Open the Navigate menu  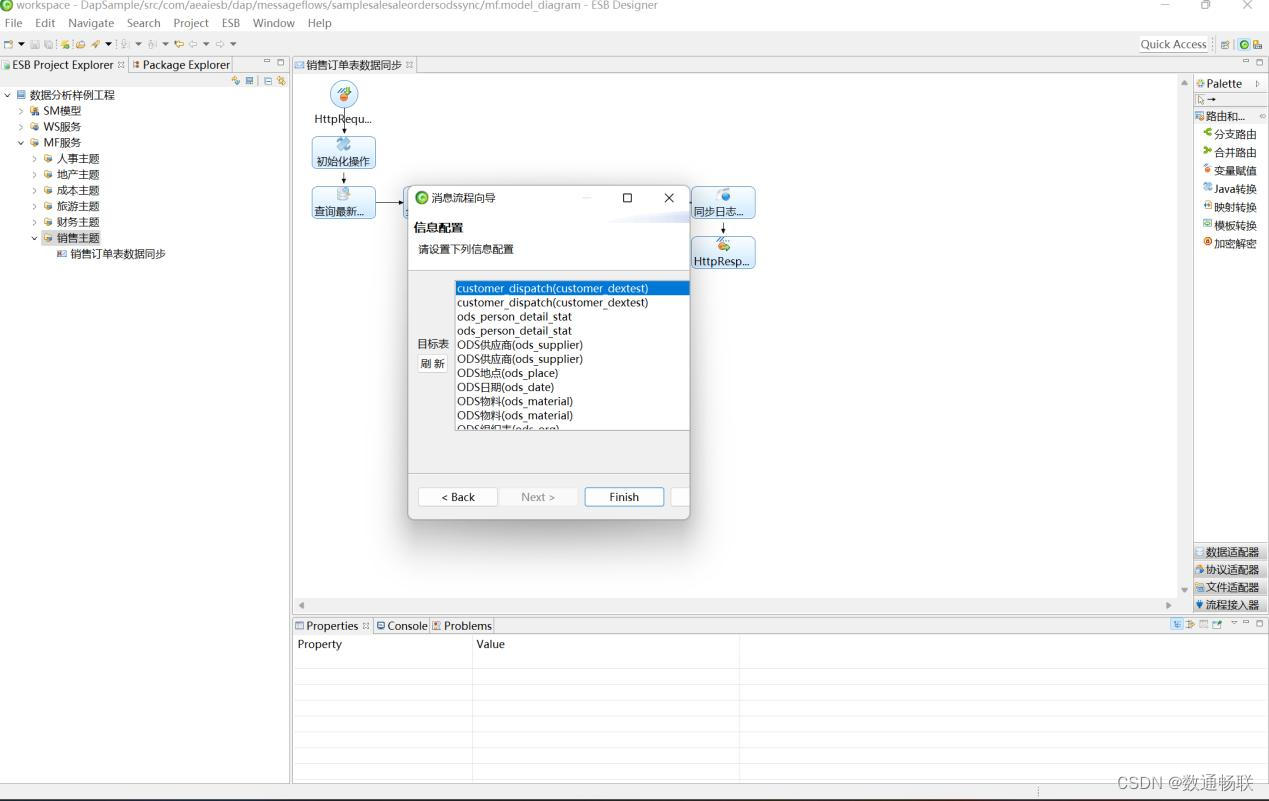click(x=91, y=23)
